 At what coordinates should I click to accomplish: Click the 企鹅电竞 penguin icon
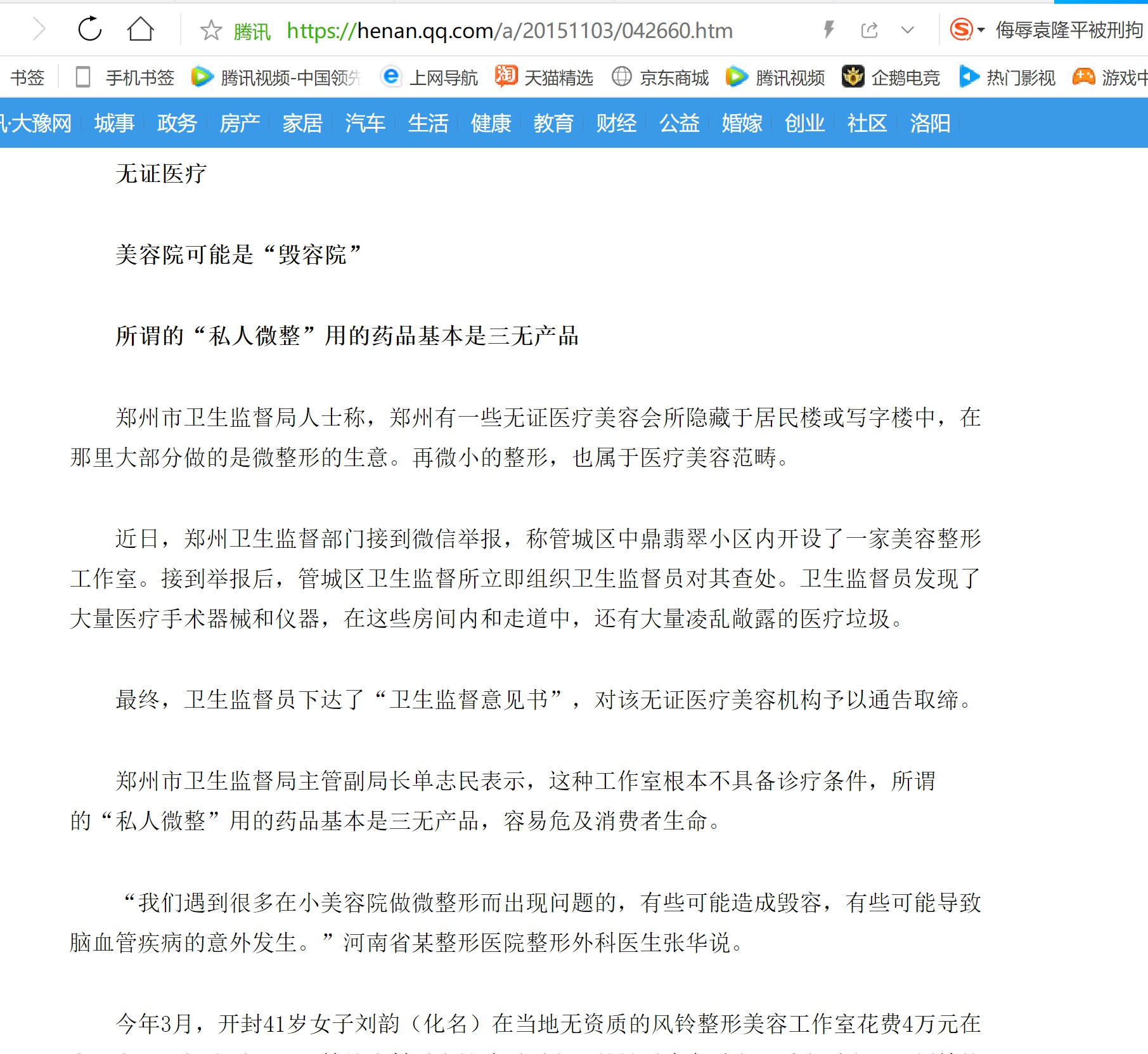[853, 77]
